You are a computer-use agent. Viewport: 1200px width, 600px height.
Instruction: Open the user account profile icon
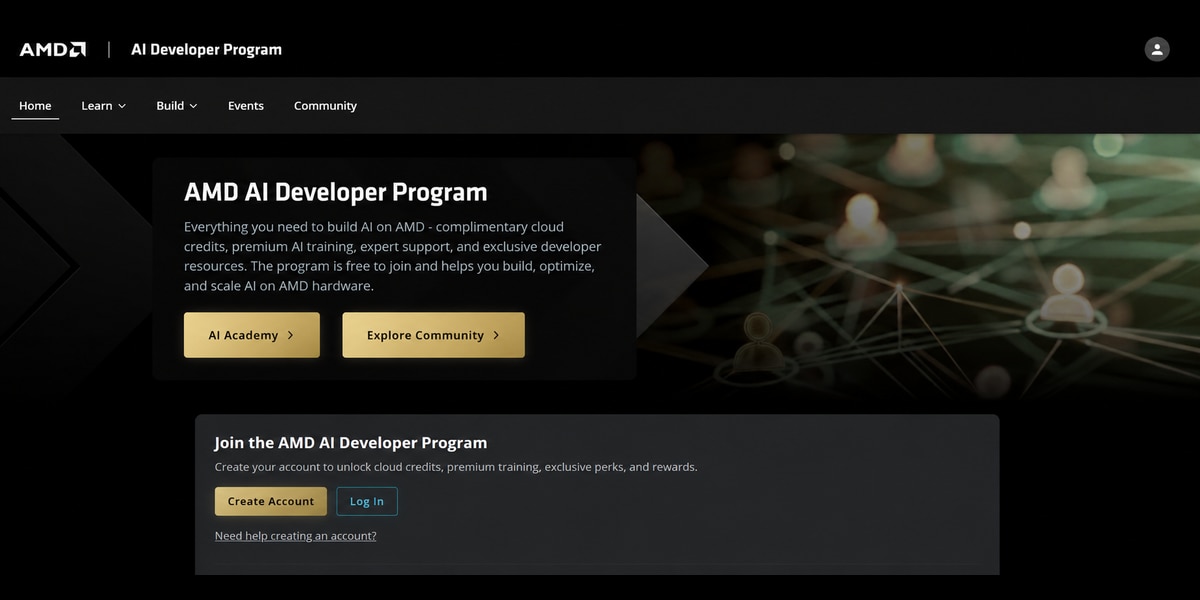click(x=1157, y=49)
